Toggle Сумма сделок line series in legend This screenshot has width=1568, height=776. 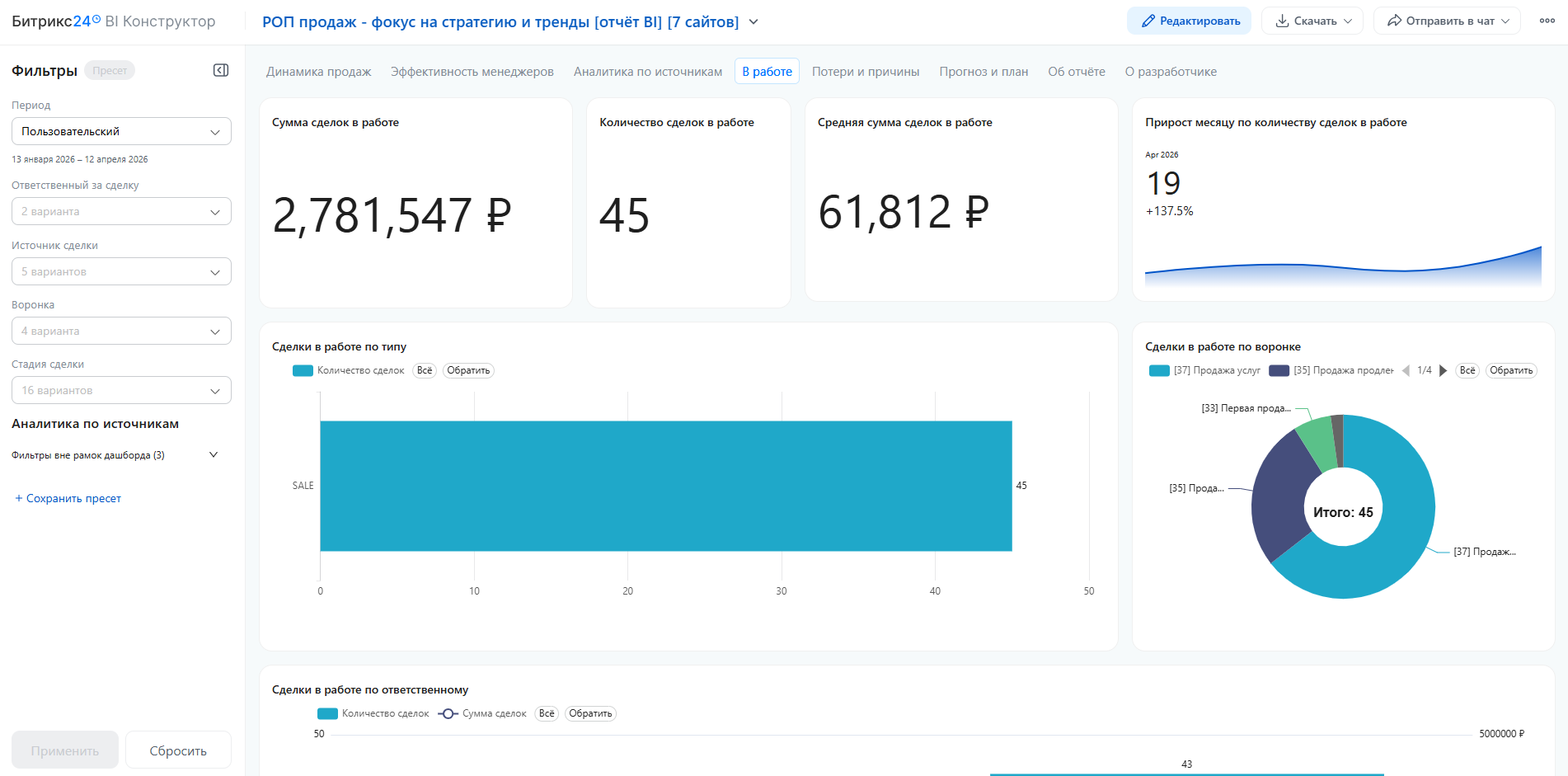pyautogui.click(x=483, y=714)
